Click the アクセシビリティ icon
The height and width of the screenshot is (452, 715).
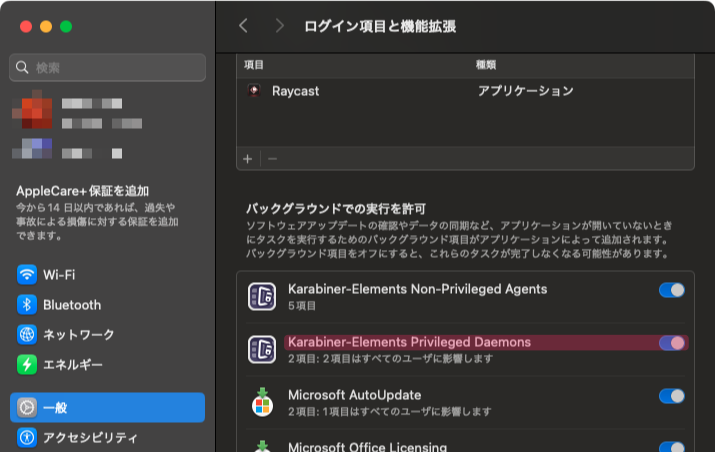pyautogui.click(x=27, y=437)
